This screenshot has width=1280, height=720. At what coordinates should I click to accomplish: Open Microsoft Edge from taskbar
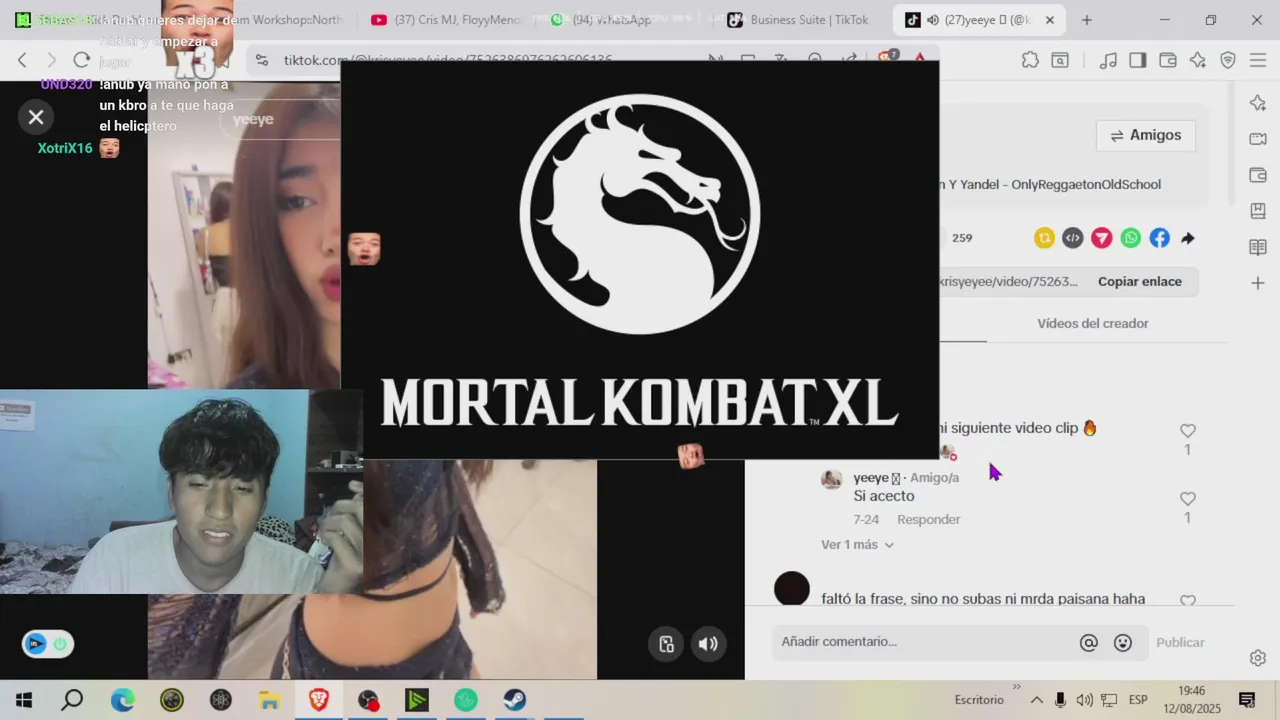122,700
